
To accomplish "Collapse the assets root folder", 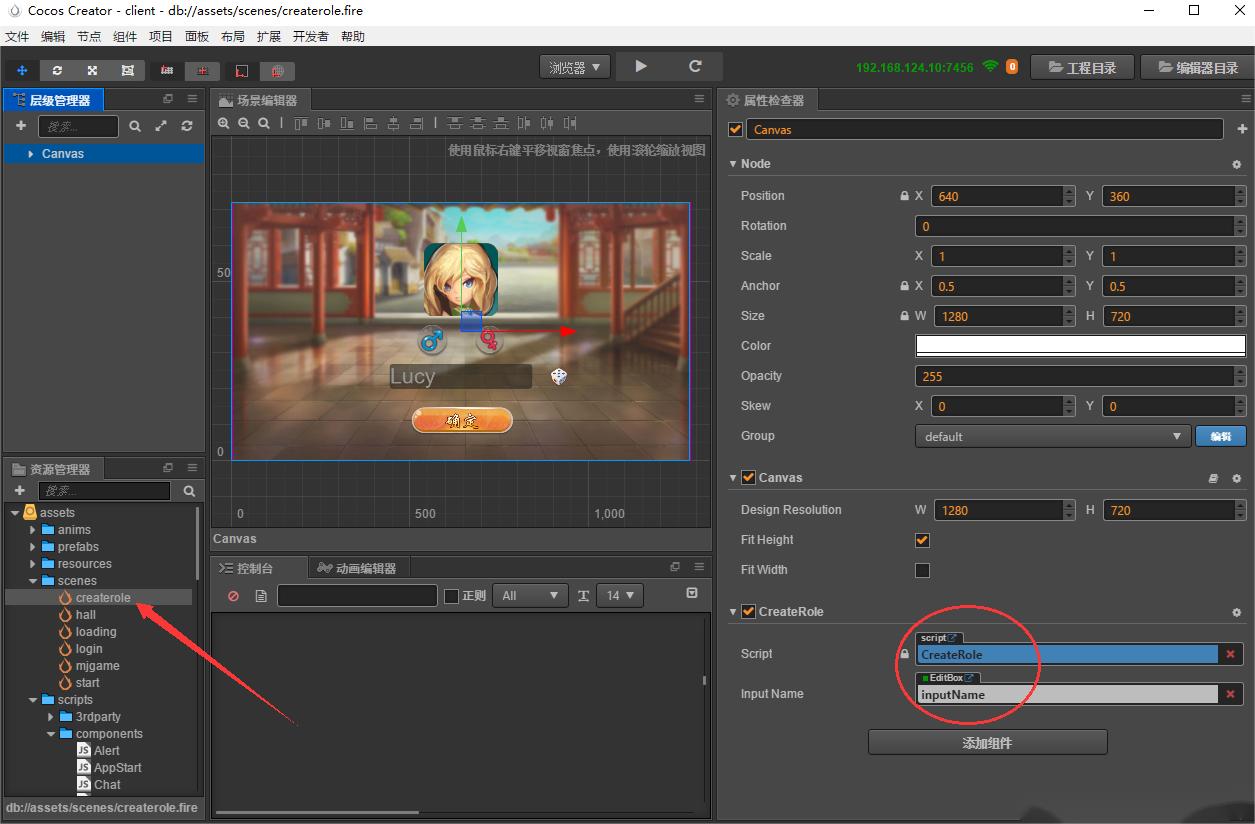I will point(15,513).
